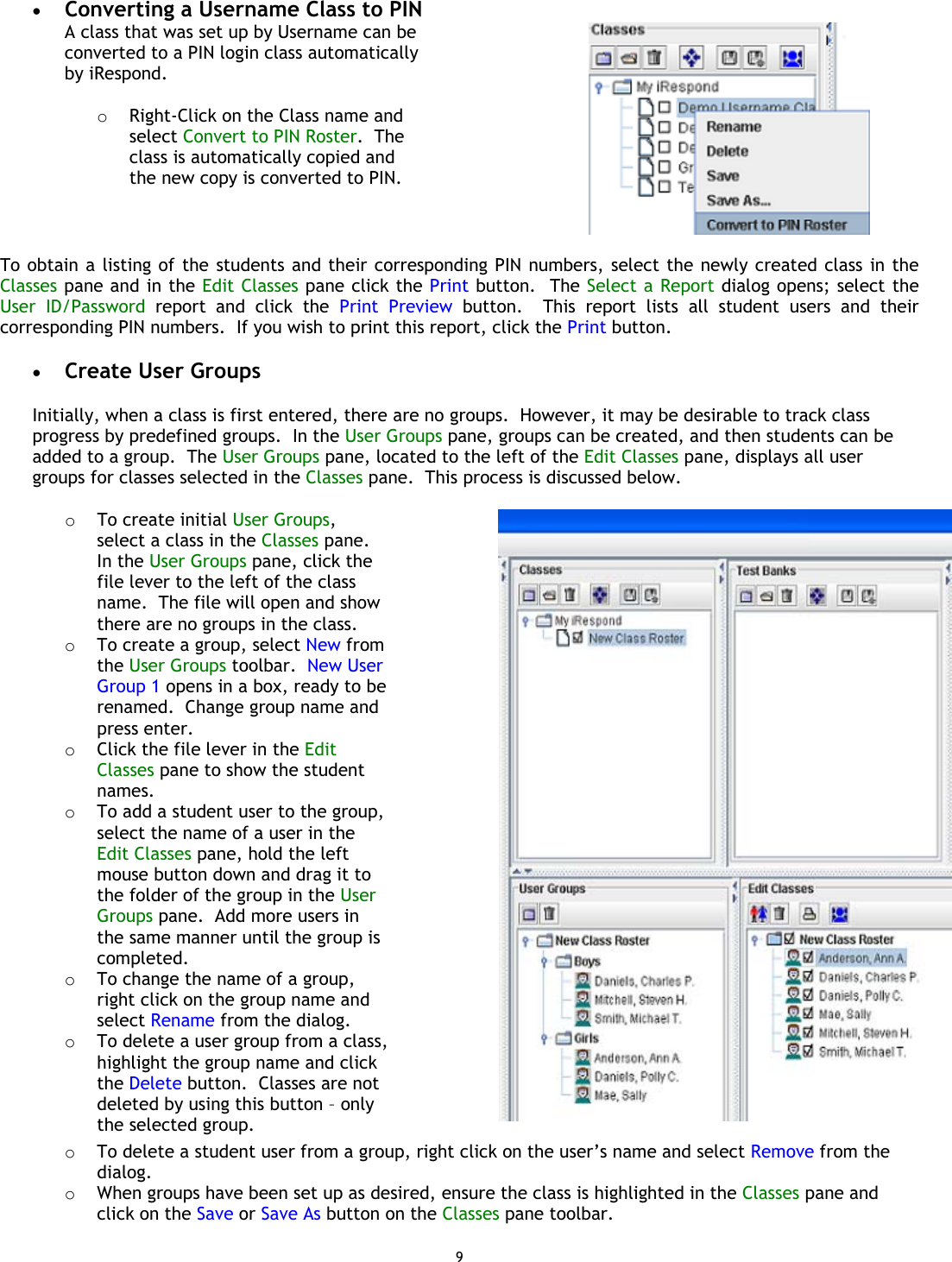Click four-arrow icon in Test Banks toolbar

pos(817,596)
